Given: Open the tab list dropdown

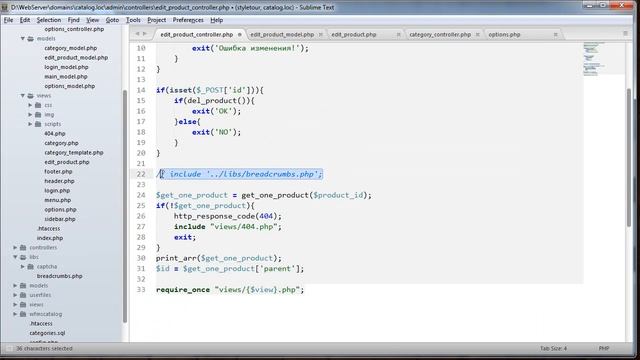Looking at the screenshot, I should [625, 33].
